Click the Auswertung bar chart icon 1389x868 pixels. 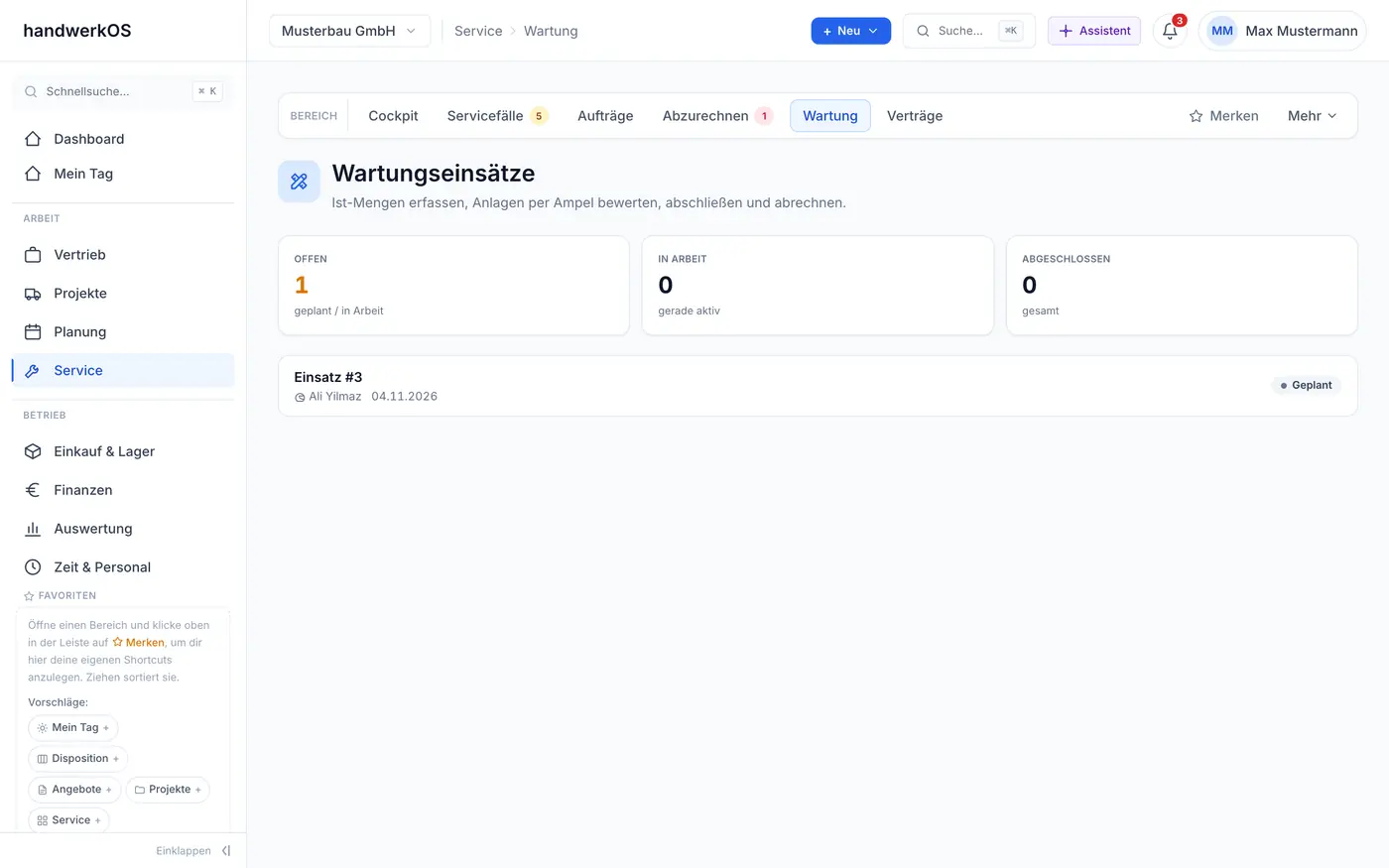coord(33,529)
